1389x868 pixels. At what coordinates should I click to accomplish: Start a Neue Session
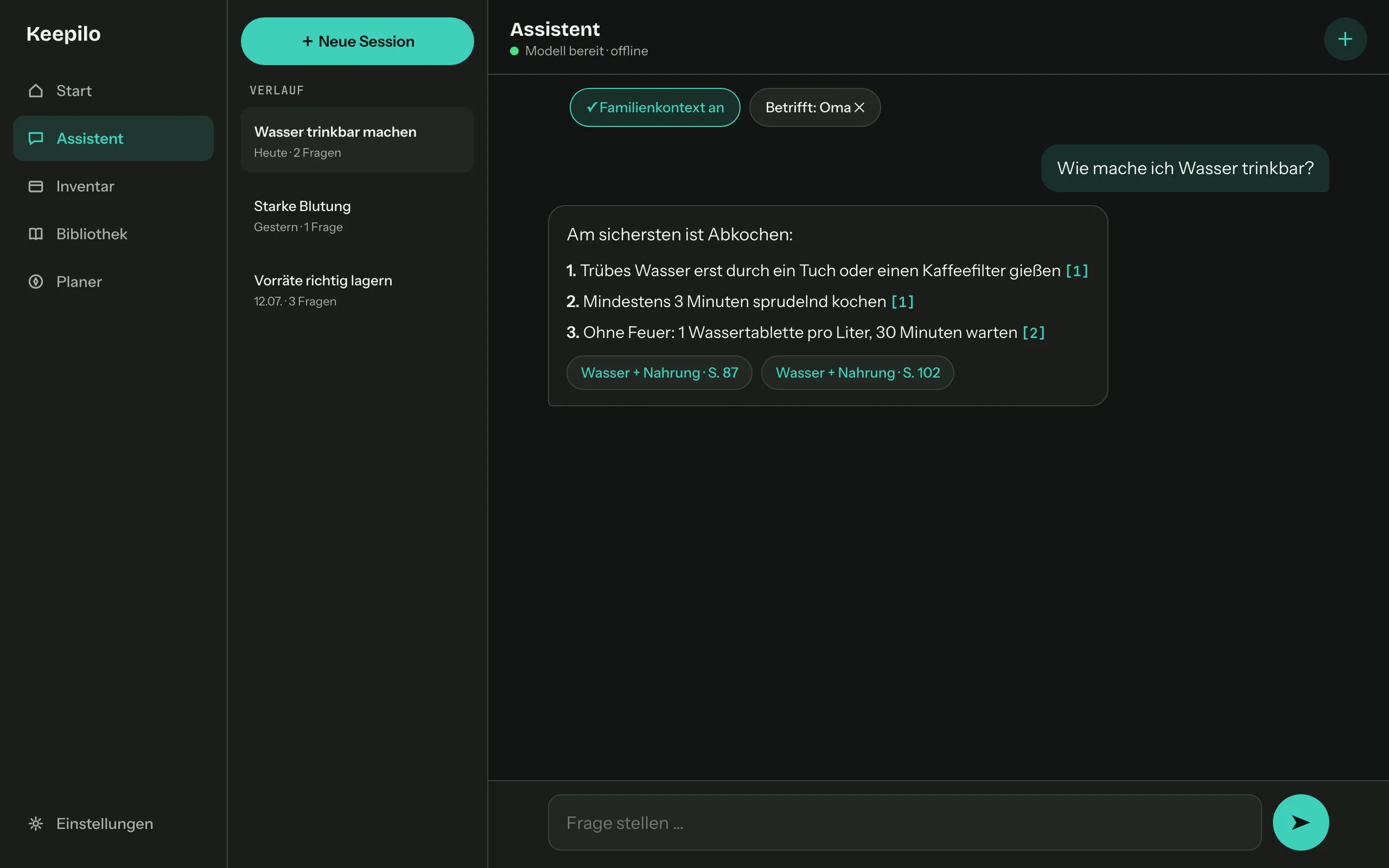coord(357,41)
